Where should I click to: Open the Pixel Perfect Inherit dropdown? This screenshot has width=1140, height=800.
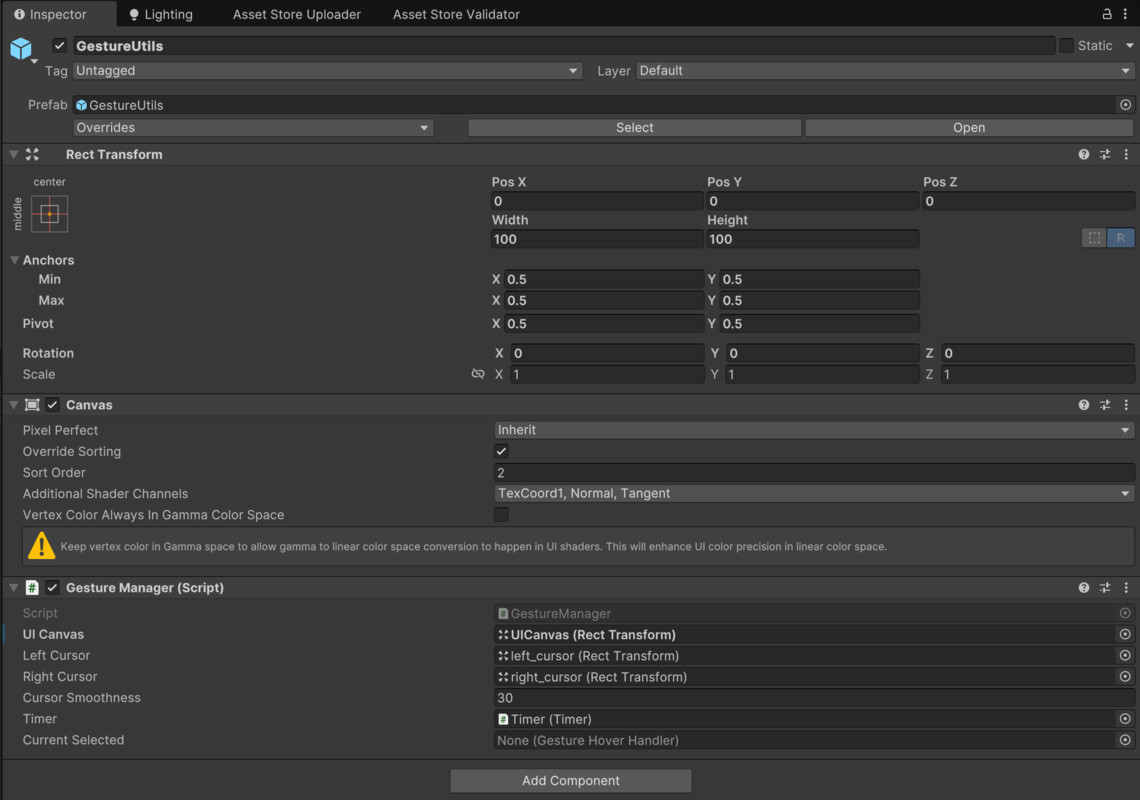coord(813,430)
